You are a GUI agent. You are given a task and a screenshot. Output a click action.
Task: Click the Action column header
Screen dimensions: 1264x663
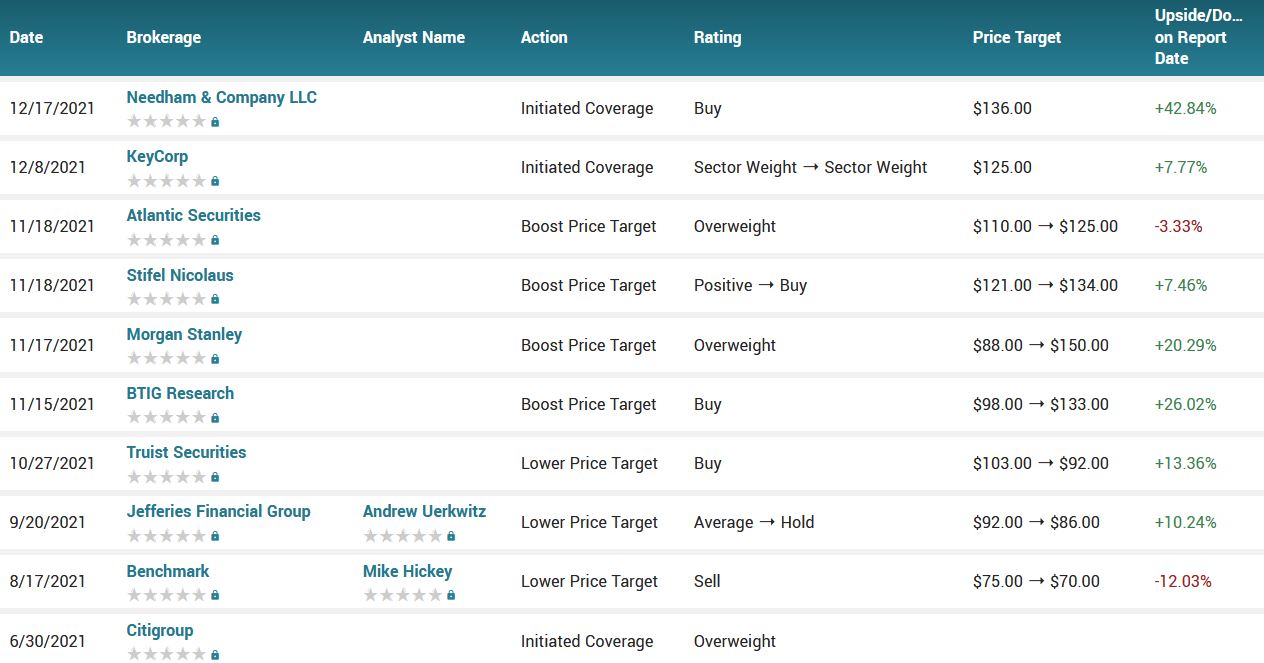tap(544, 37)
